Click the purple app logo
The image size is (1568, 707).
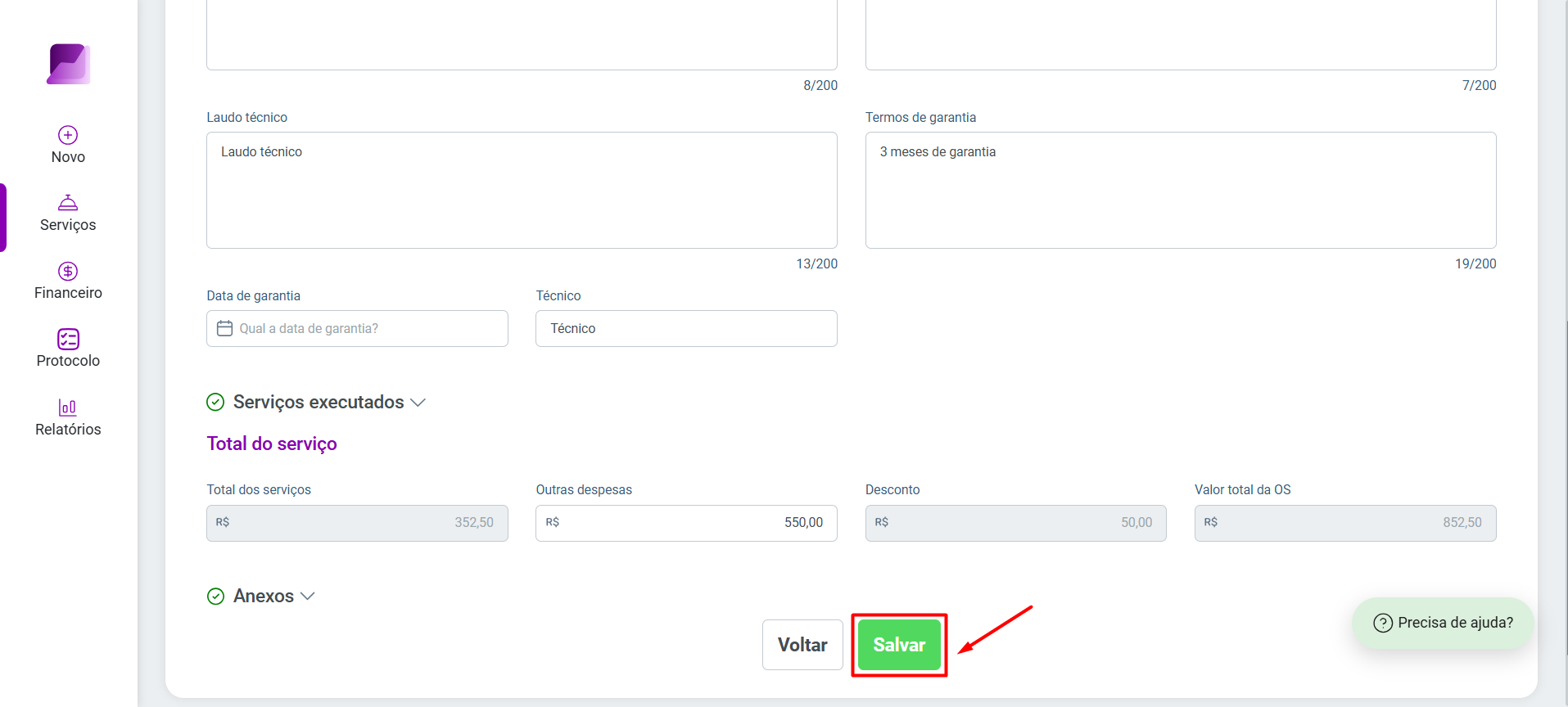point(69,64)
